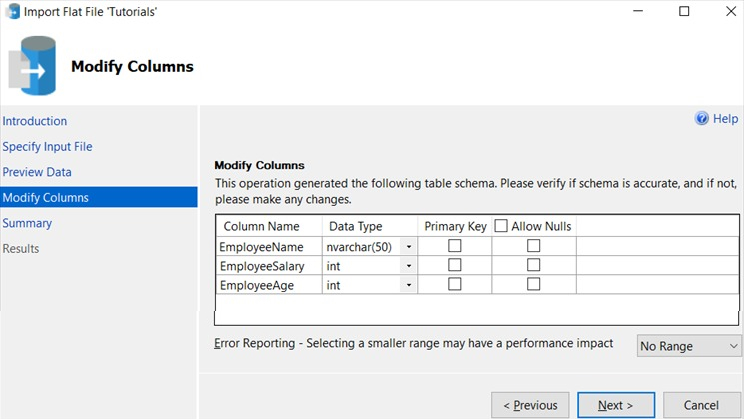Viewport: 744px width, 419px height.
Task: Go to the Introduction step
Action: point(35,121)
